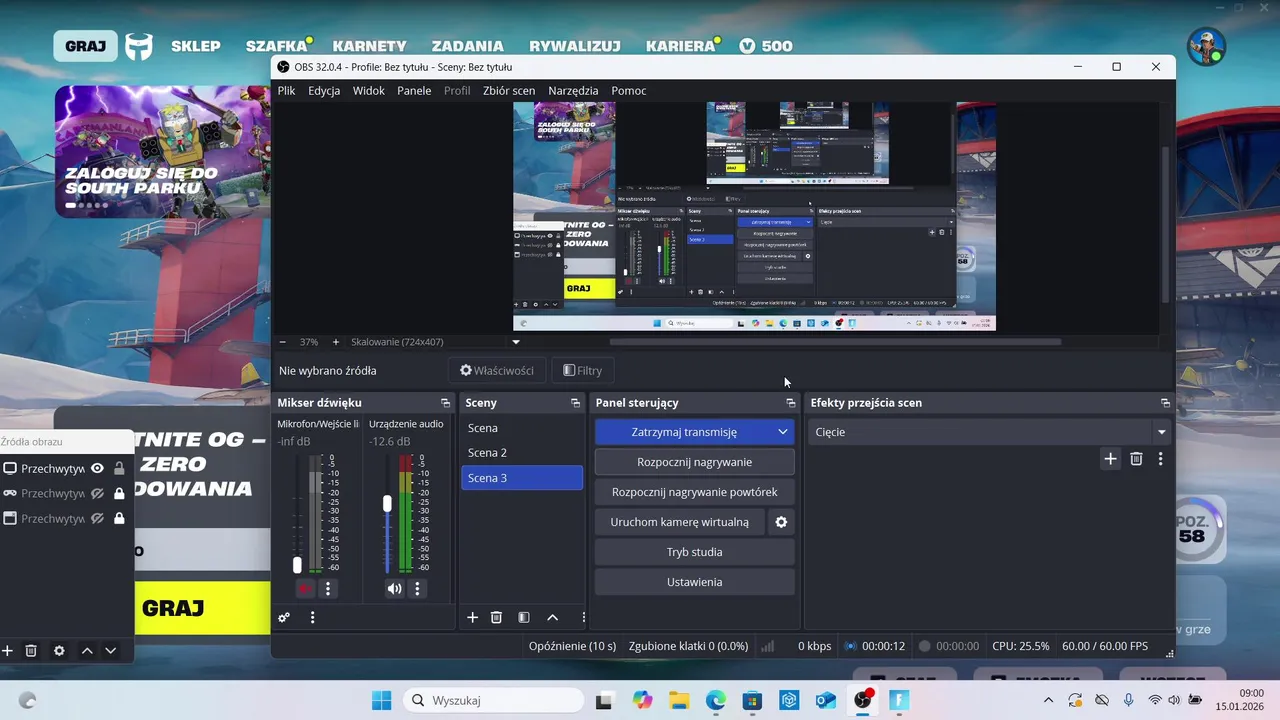The image size is (1280, 720).
Task: Hide the first Przechwytyw source with the eye icon
Action: (97, 468)
